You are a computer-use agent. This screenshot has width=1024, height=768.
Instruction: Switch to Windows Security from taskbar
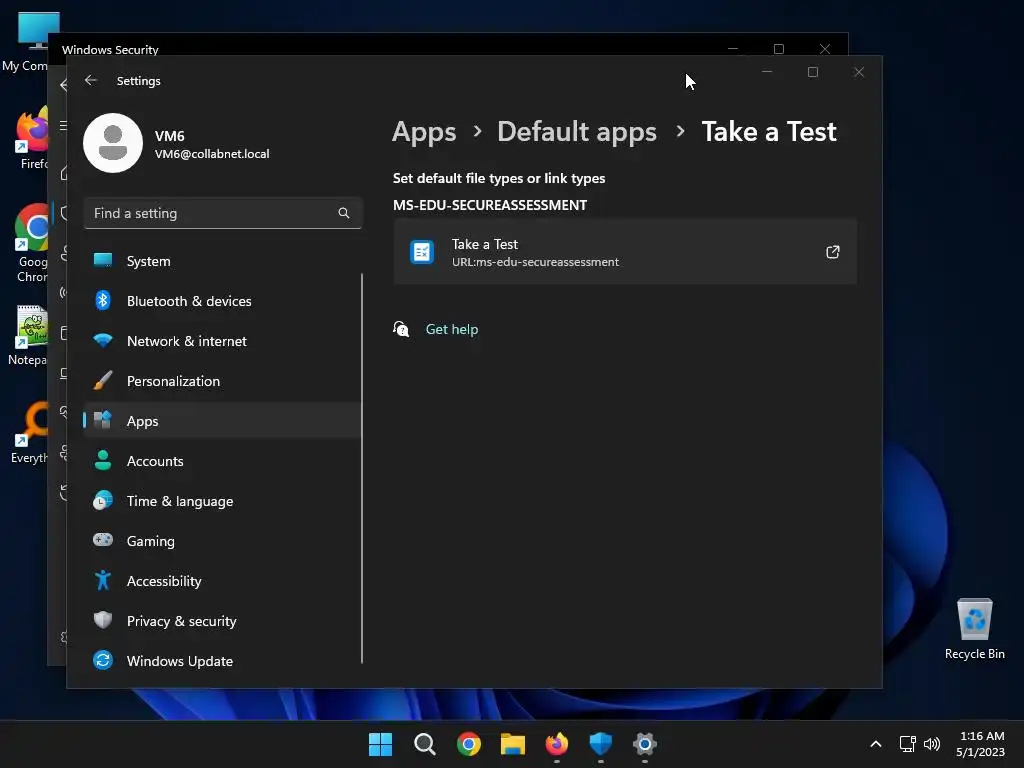click(601, 744)
